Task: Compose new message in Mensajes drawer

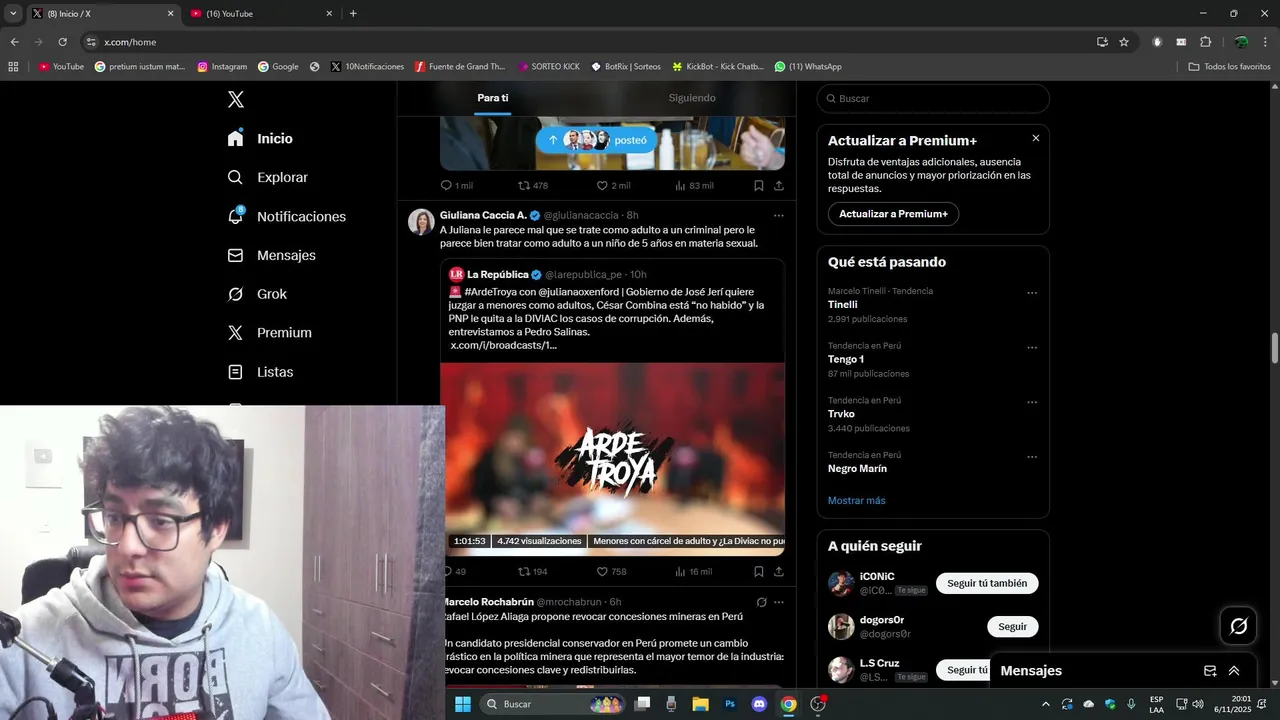Action: click(1210, 671)
